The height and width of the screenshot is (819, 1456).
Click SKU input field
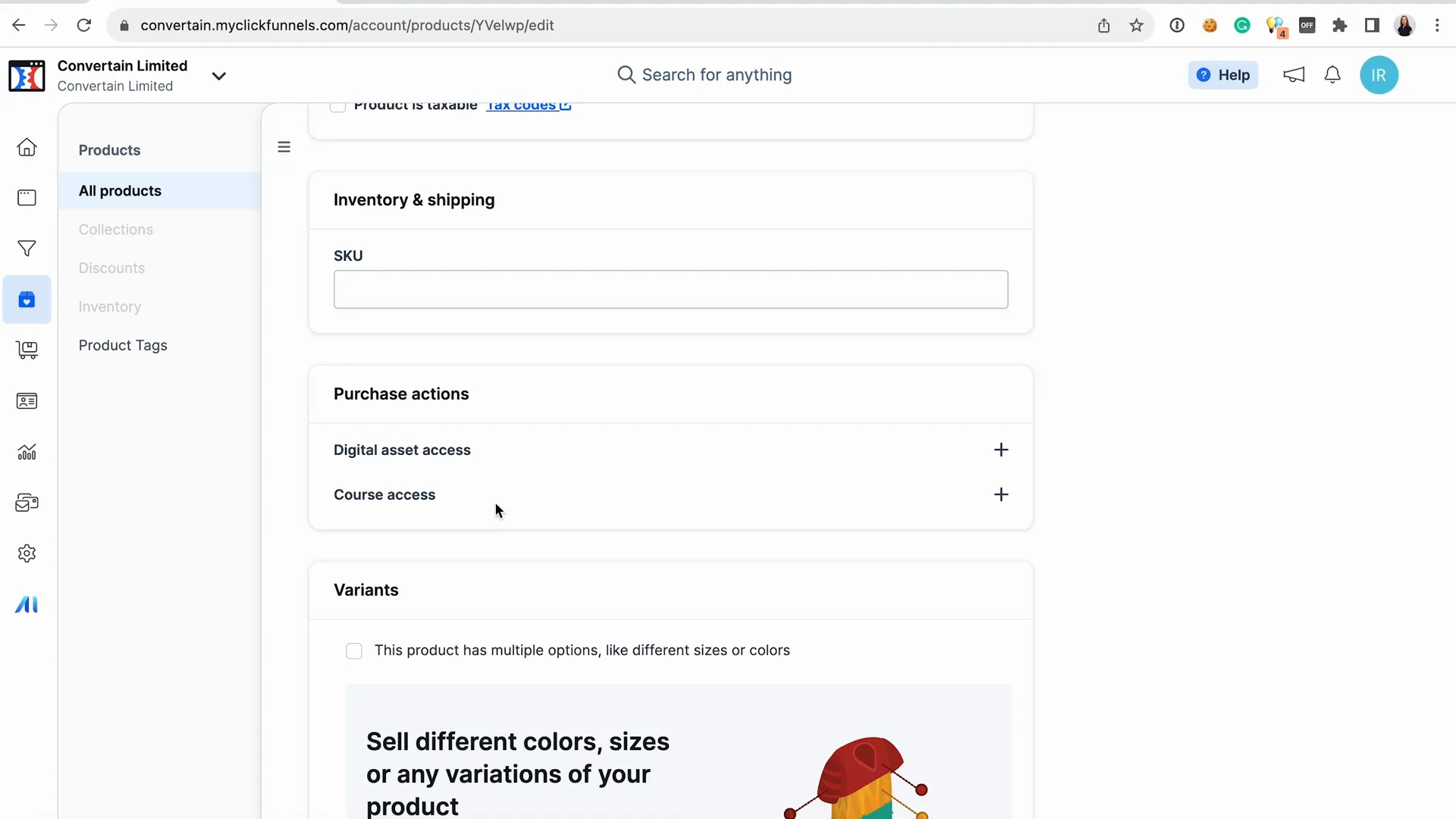click(671, 288)
